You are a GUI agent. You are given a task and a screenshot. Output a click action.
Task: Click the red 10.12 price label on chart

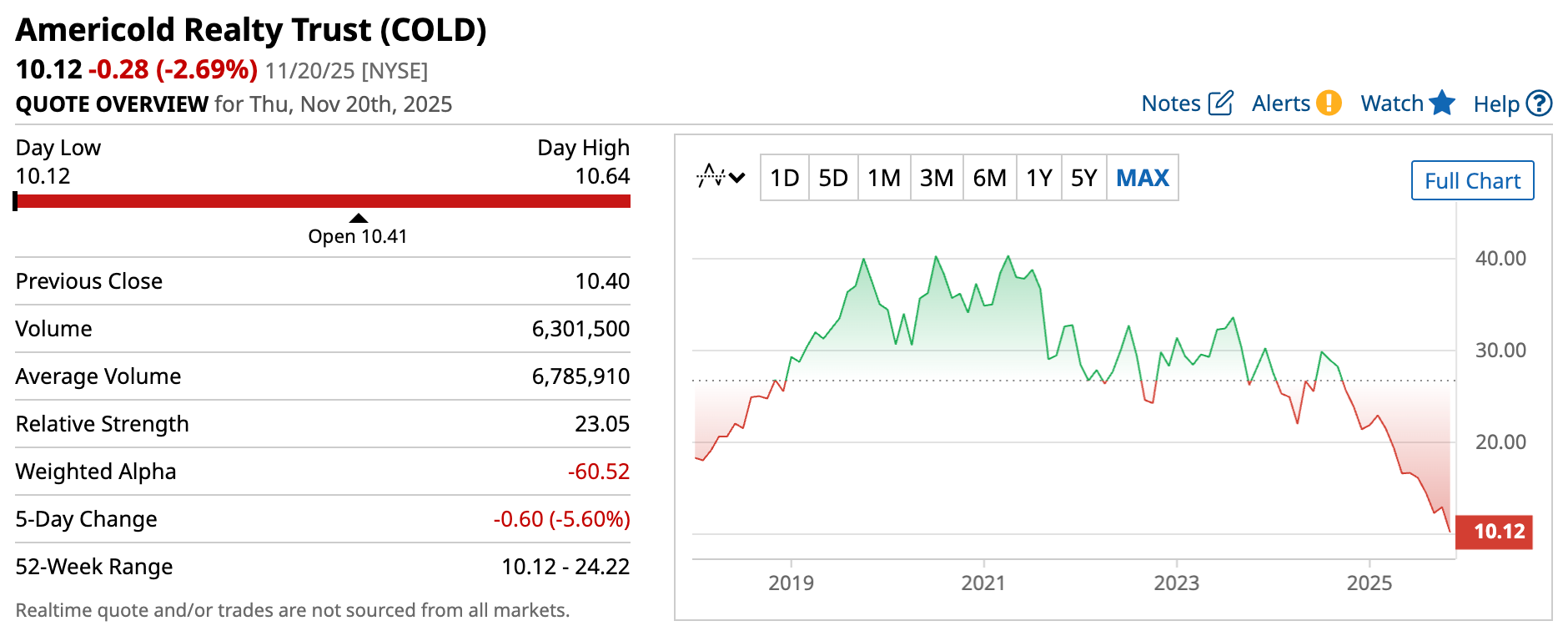(1499, 532)
